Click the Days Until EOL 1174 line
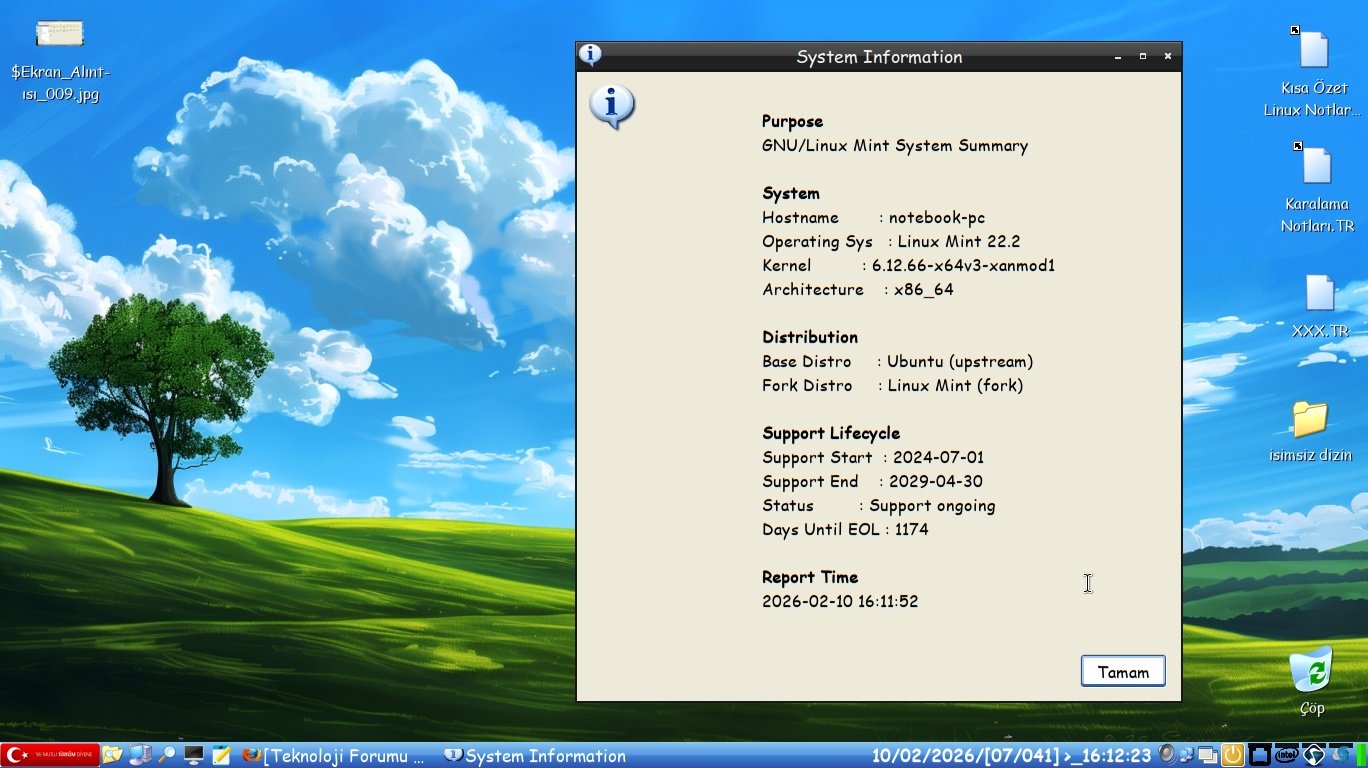This screenshot has height=768, width=1368. point(845,529)
